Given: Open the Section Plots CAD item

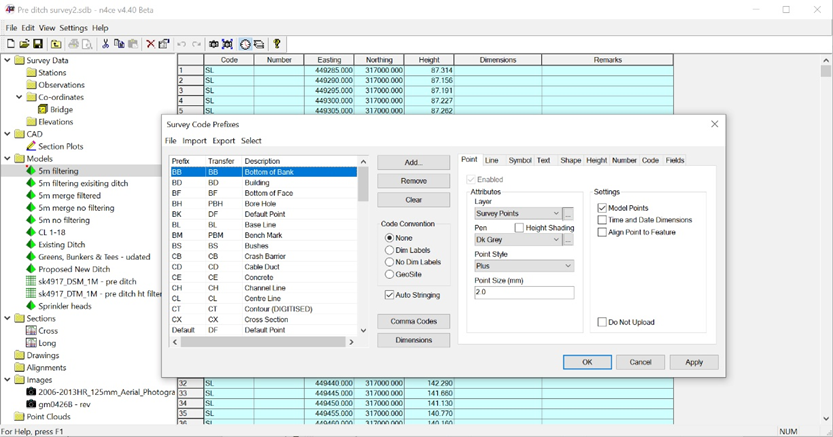Looking at the screenshot, I should [61, 146].
